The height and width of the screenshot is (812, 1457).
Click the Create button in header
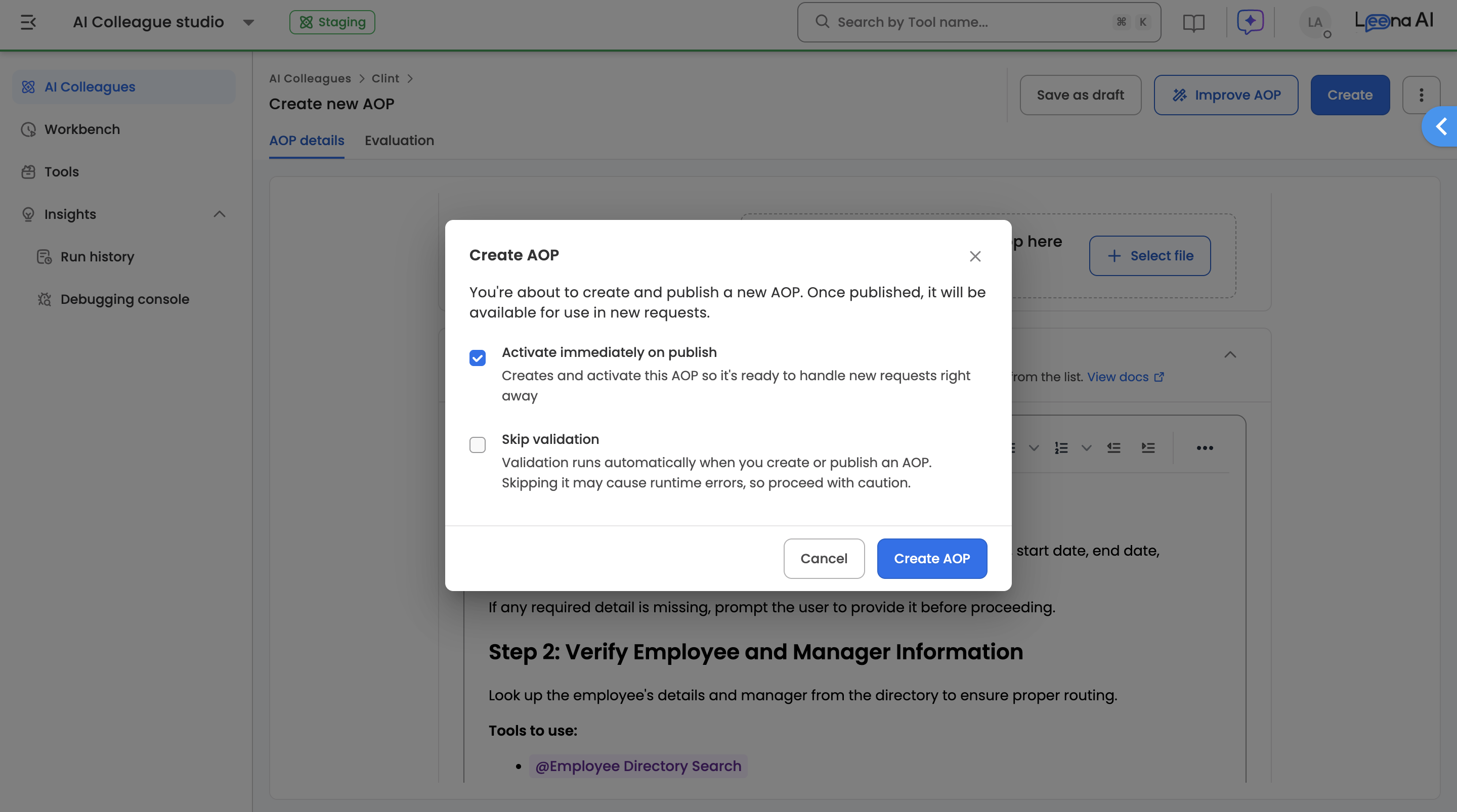(1350, 95)
